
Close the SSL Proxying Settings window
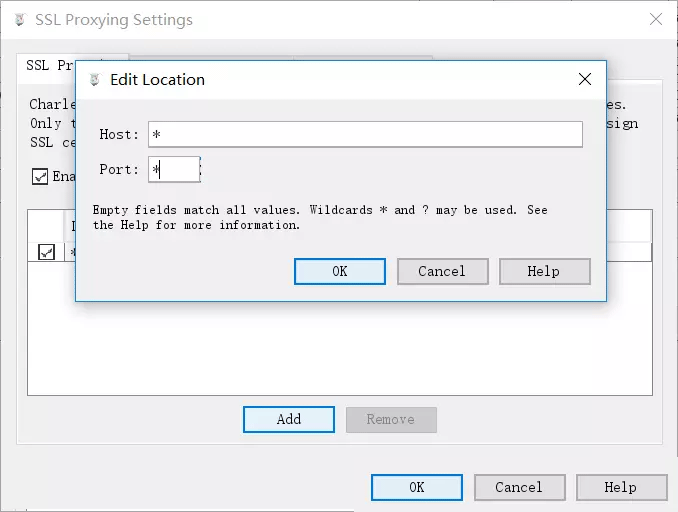pyautogui.click(x=656, y=20)
